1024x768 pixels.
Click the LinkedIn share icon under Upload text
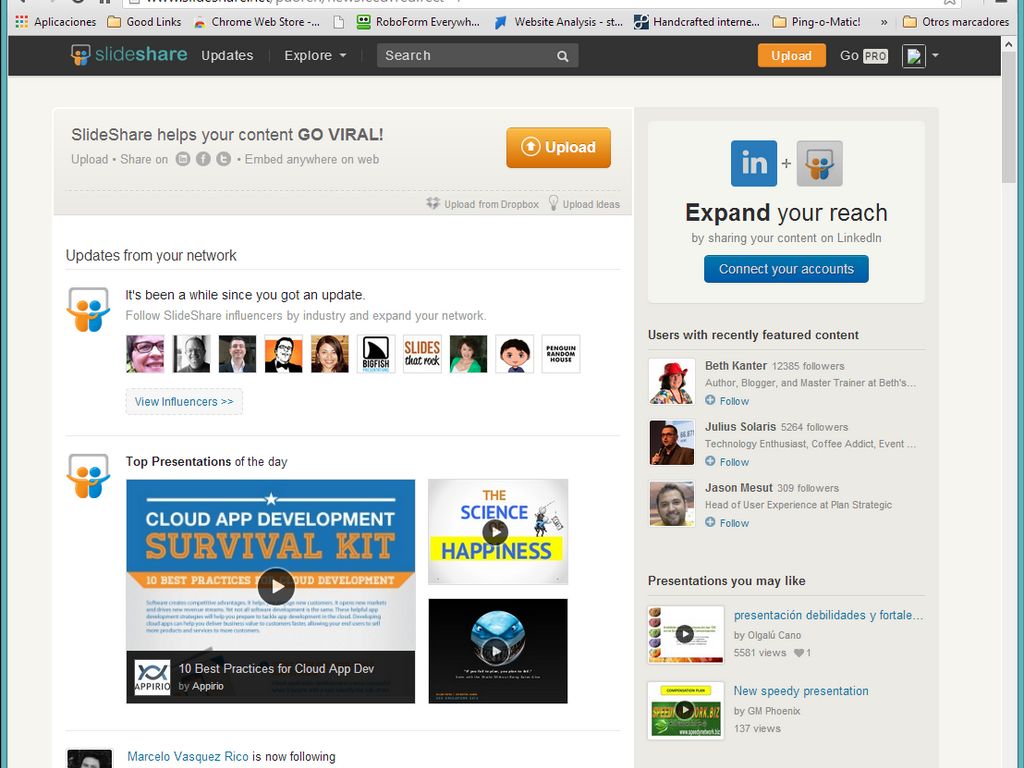(183, 159)
